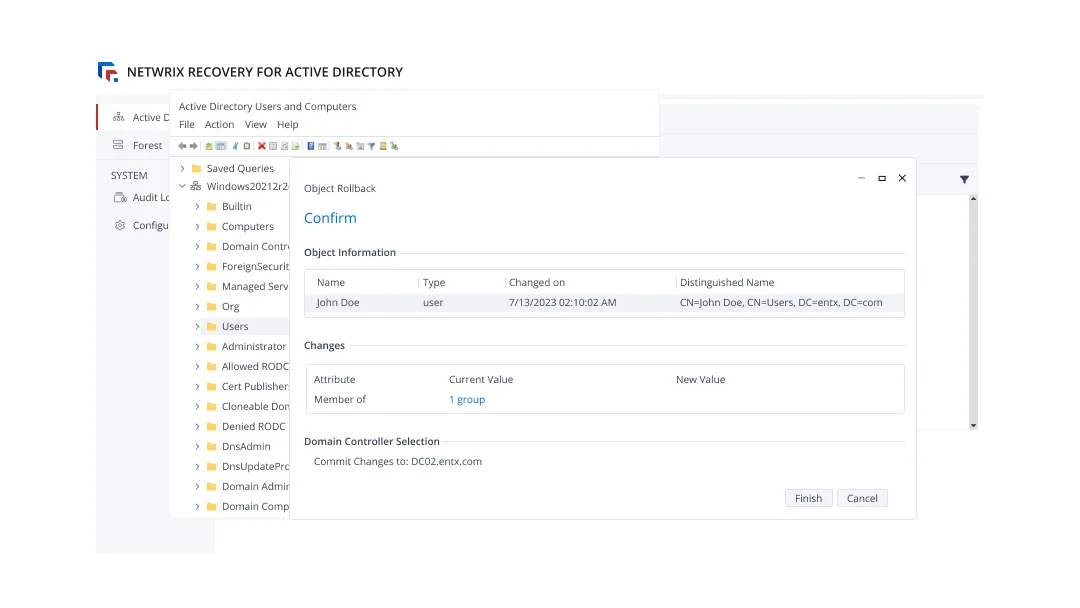
Task: Click the Create new user icon
Action: [x=338, y=146]
